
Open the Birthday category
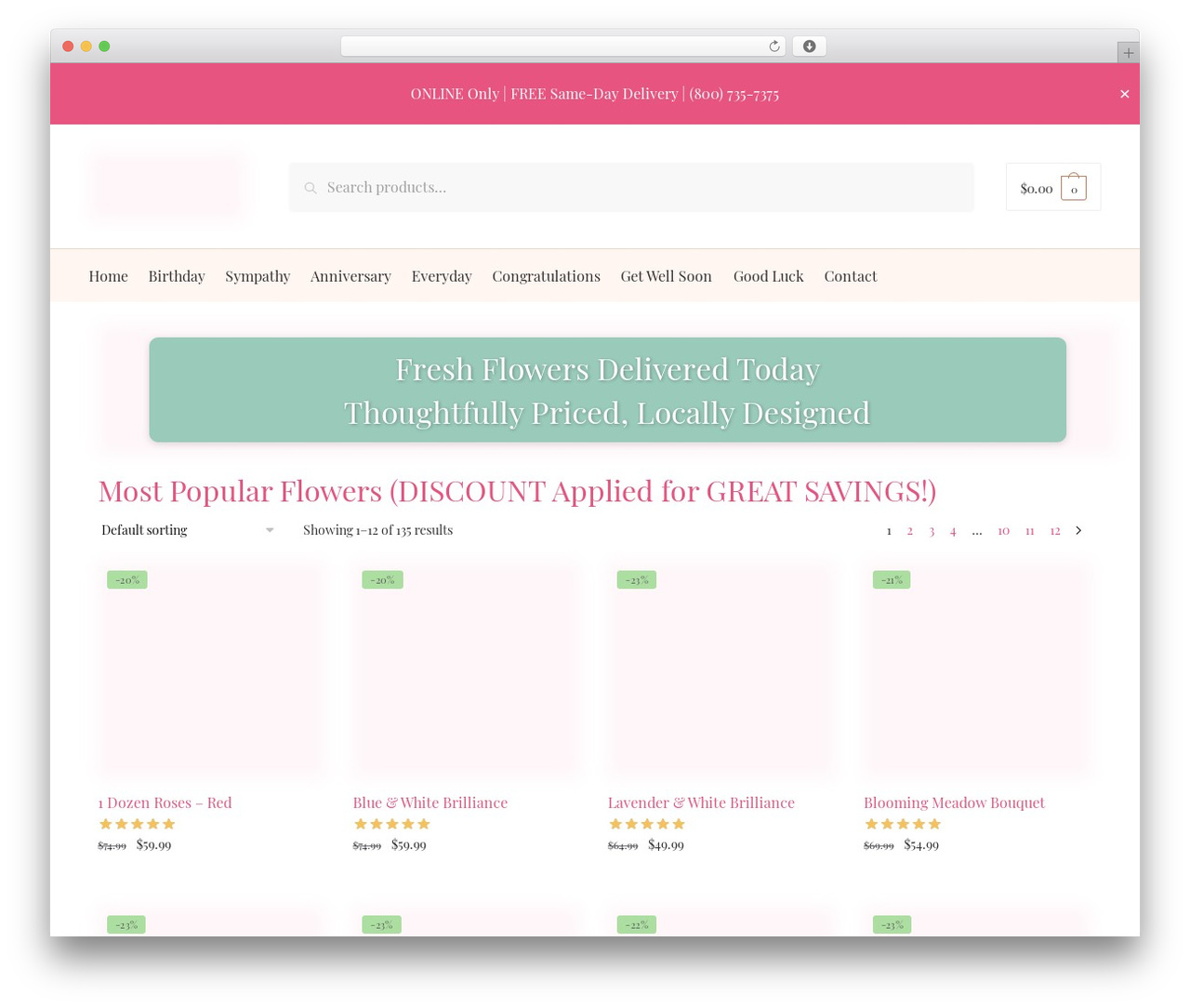pos(177,276)
